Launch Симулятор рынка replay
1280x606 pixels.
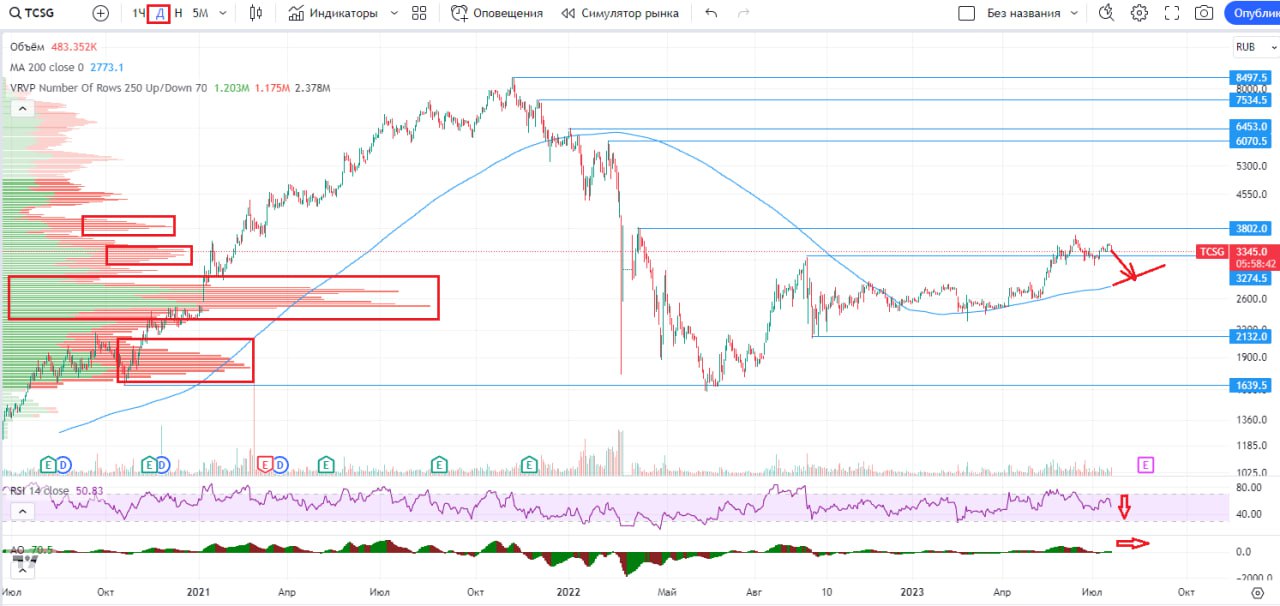coord(620,13)
